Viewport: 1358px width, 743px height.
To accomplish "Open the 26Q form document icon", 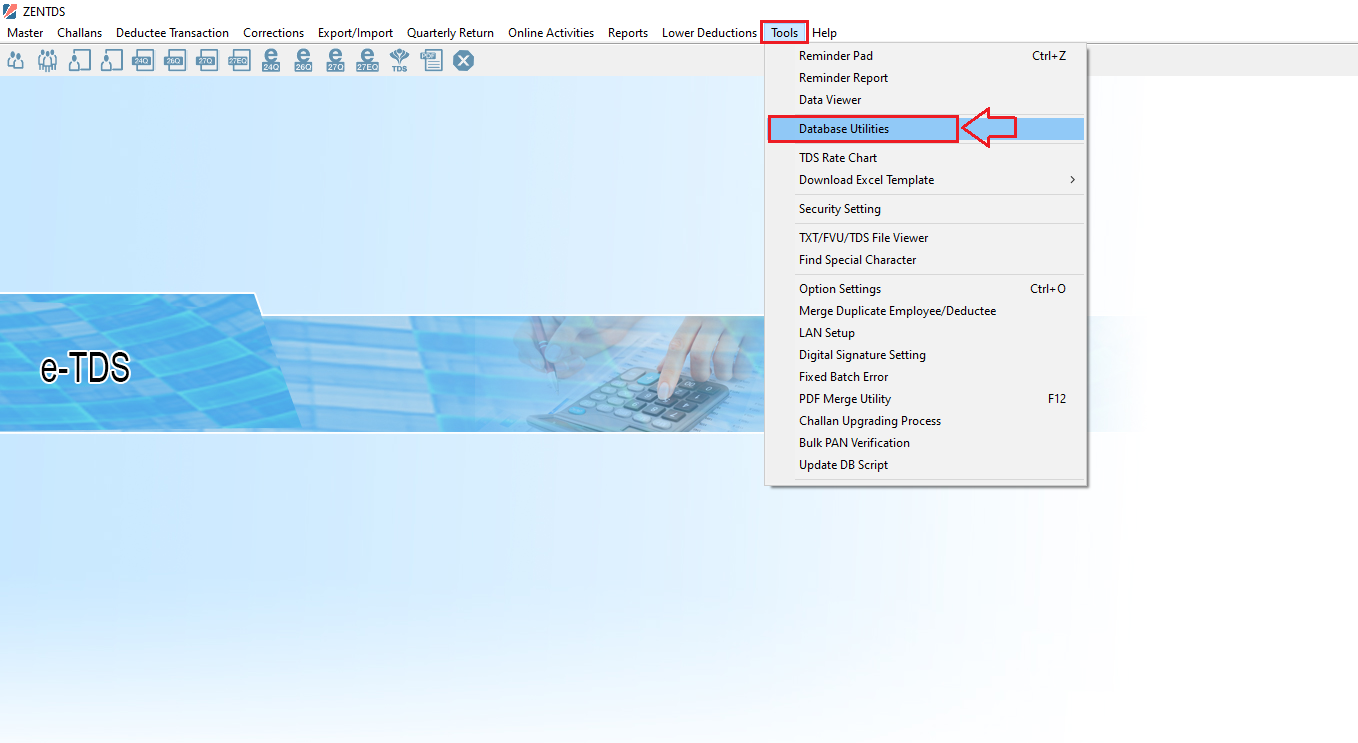I will 175,61.
